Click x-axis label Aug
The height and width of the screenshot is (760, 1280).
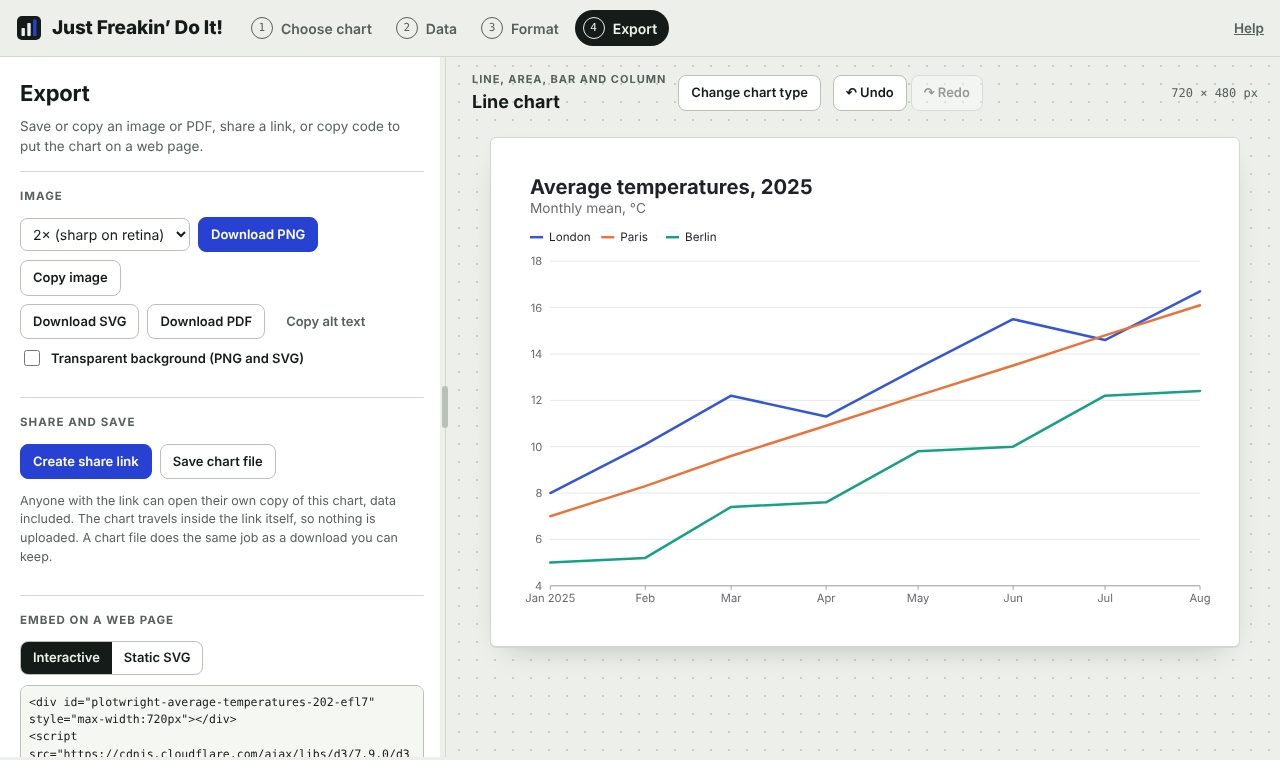coord(1200,598)
